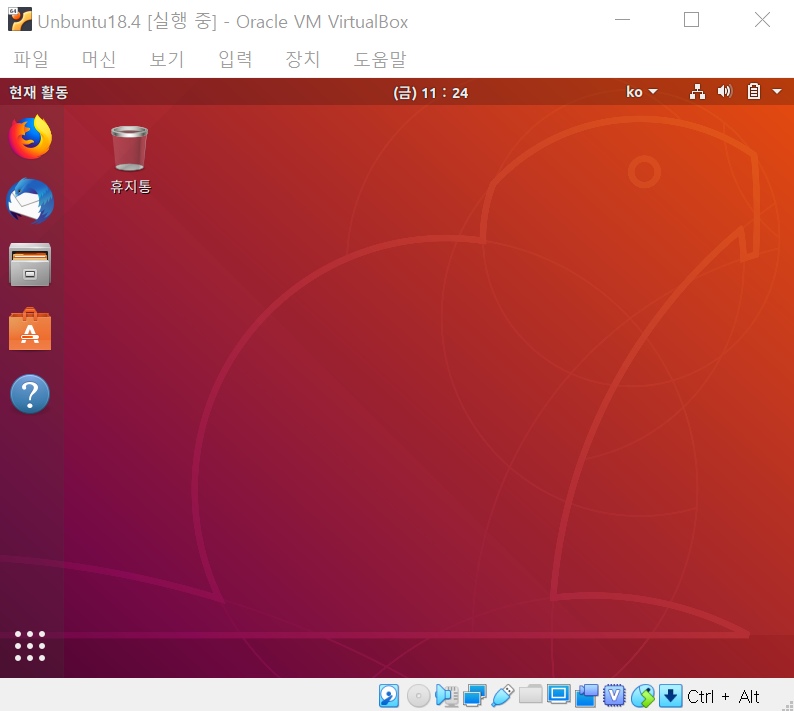Show applications grid button
The width and height of the screenshot is (794, 711).
[x=30, y=646]
